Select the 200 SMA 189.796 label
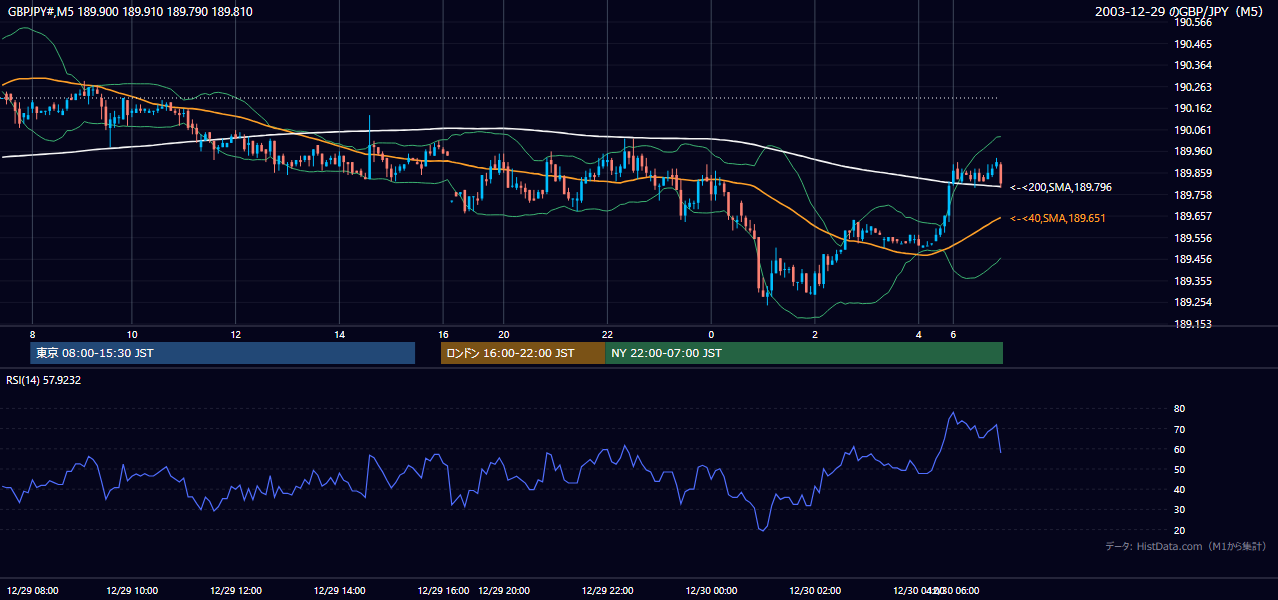 (x=1061, y=187)
